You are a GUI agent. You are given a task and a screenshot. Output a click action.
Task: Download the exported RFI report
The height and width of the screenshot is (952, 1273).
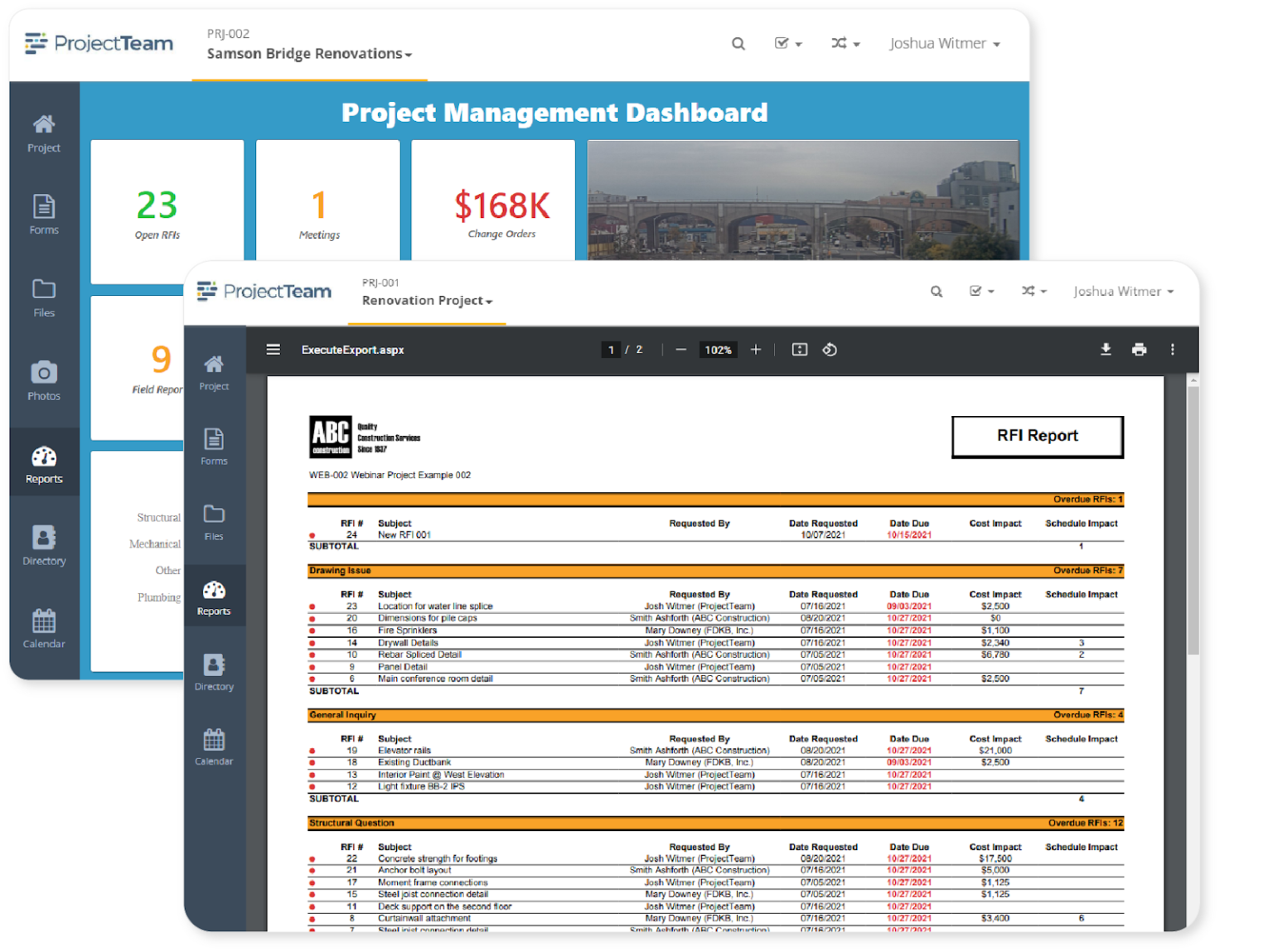(1106, 349)
